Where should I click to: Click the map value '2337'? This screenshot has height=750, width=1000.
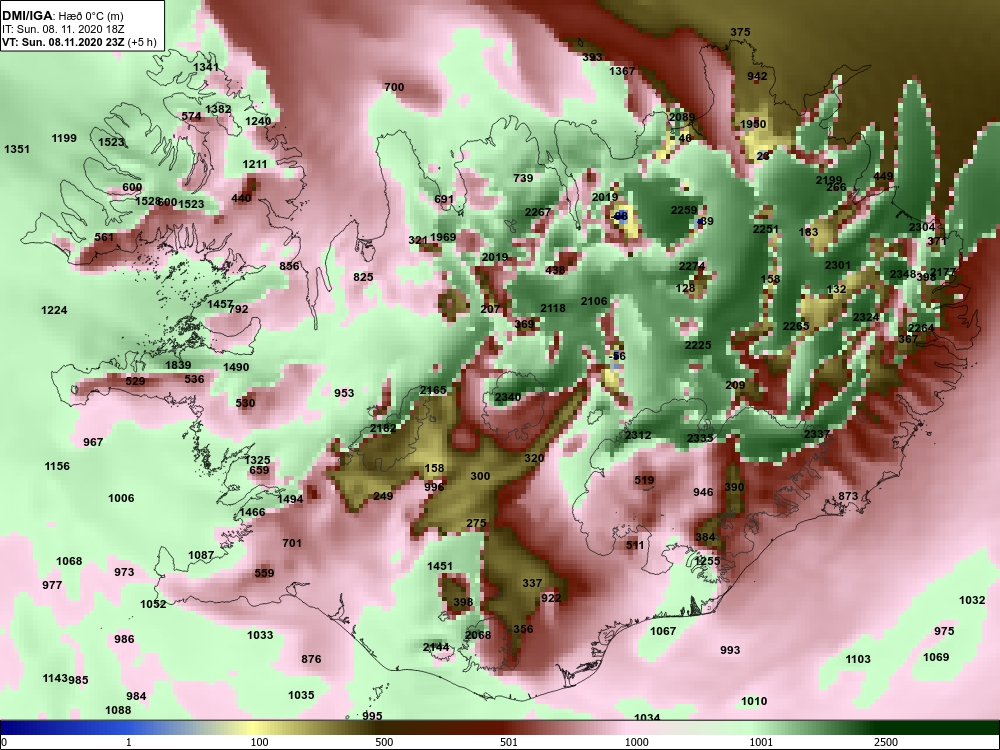[x=816, y=434]
